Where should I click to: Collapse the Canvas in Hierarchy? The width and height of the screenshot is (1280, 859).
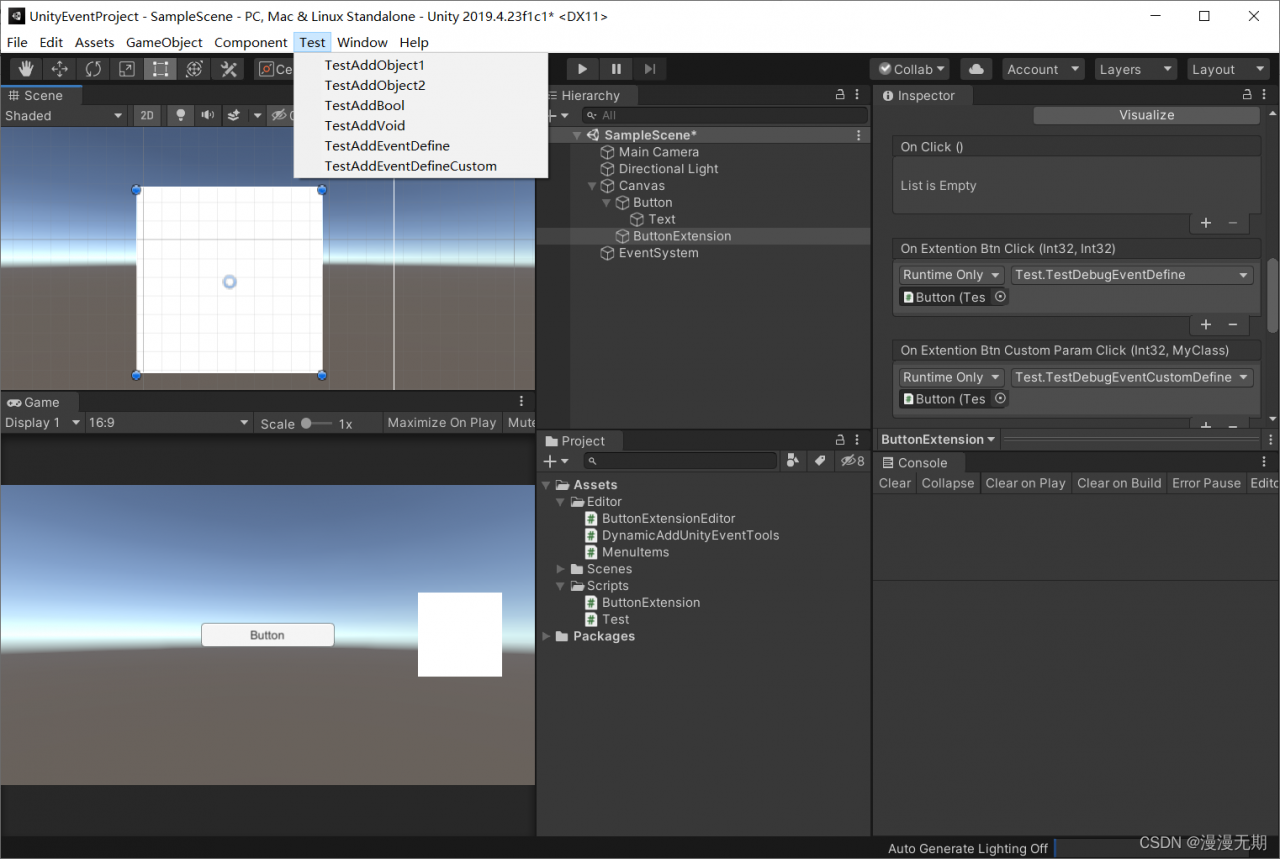point(591,185)
